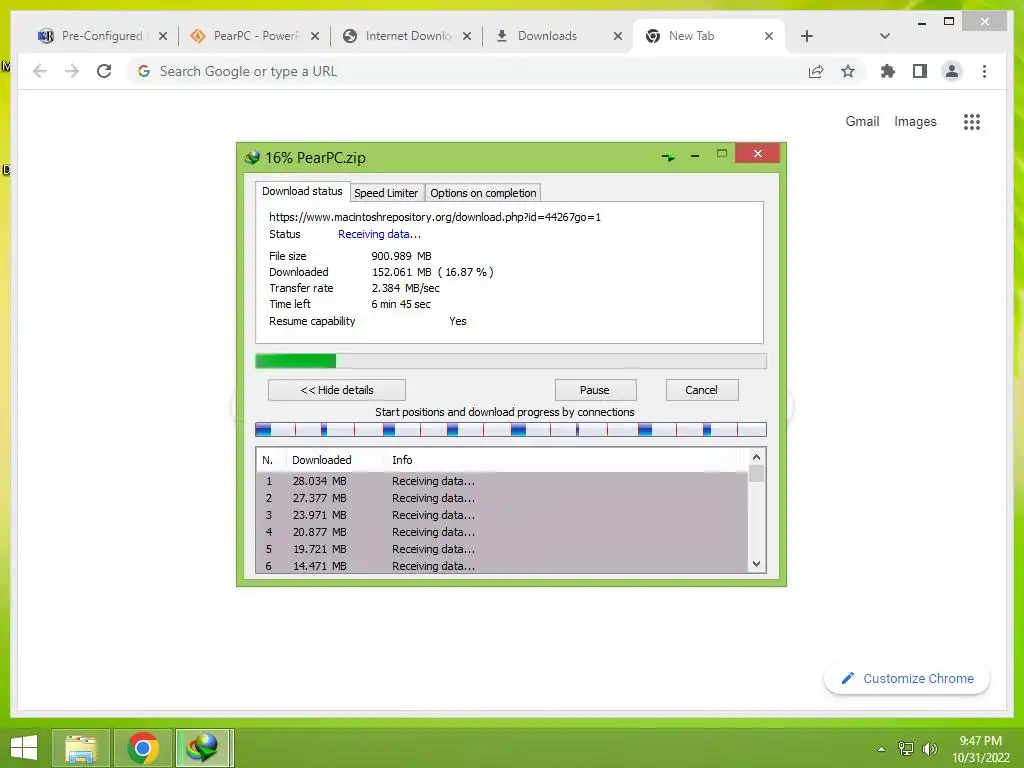Select connection row 1 with 28.034 MB
This screenshot has height=768, width=1024.
pos(502,481)
